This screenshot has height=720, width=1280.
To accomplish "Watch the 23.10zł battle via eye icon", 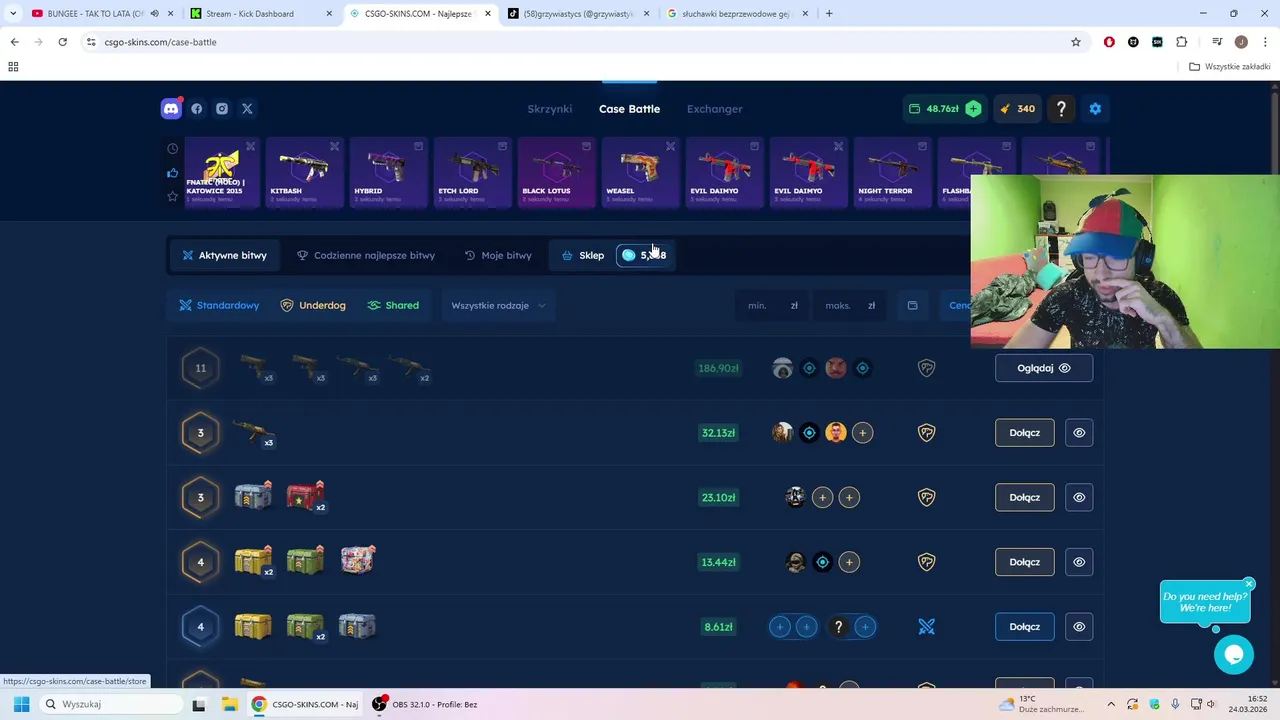I will tap(1079, 497).
